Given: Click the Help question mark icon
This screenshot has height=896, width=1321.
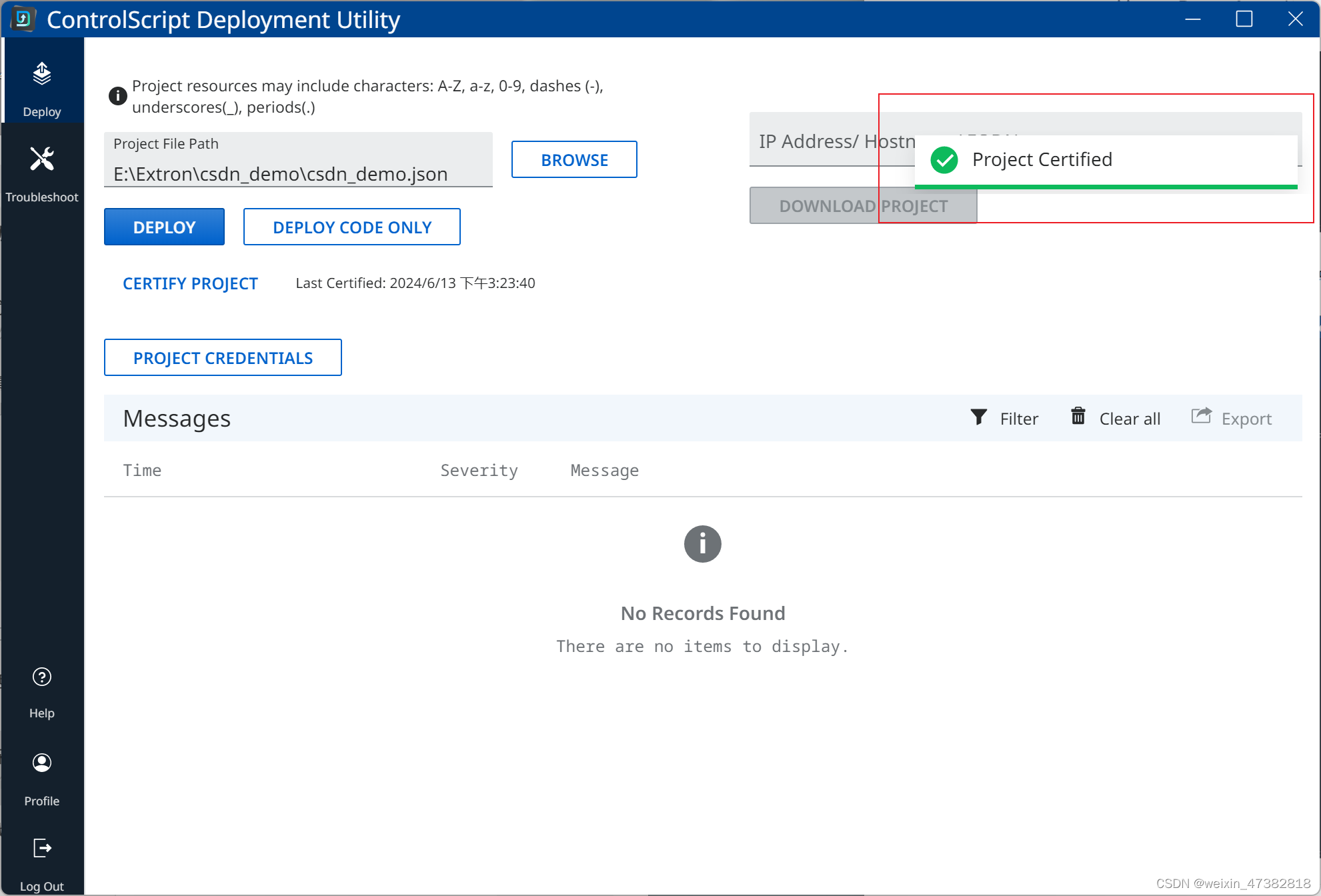Looking at the screenshot, I should 42,677.
